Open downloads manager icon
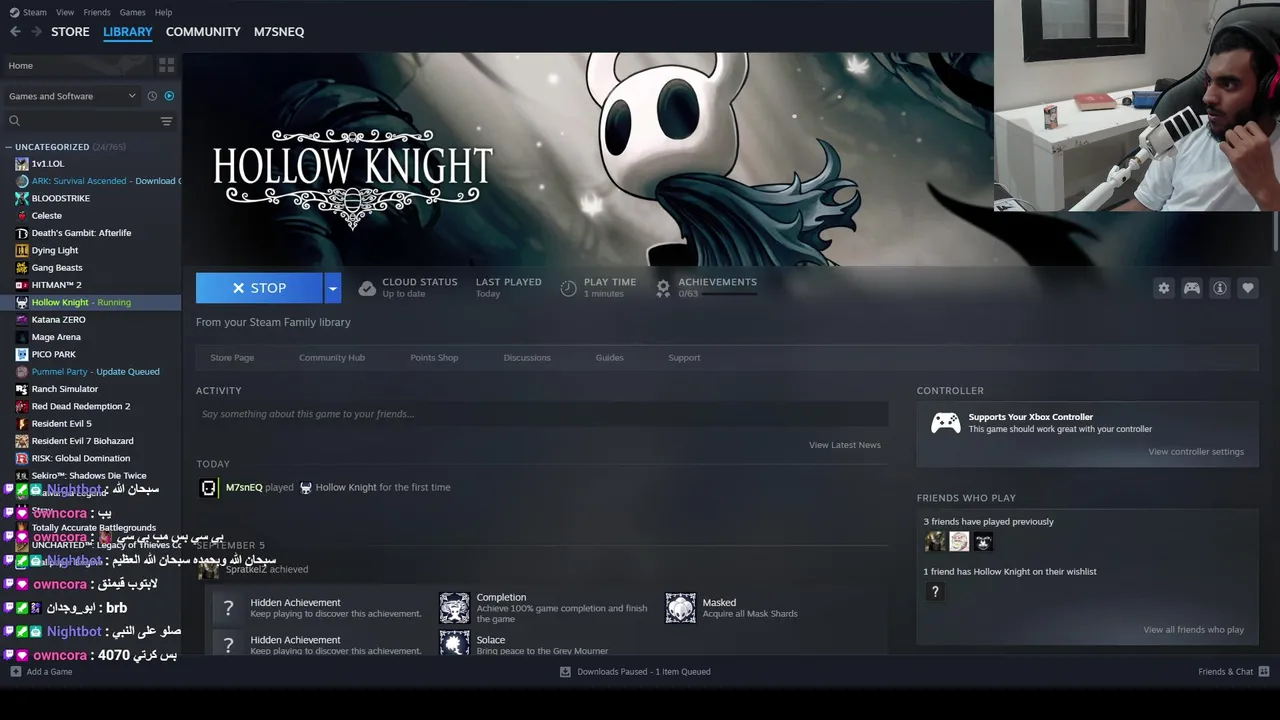Viewport: 1280px width, 720px height. pos(565,671)
